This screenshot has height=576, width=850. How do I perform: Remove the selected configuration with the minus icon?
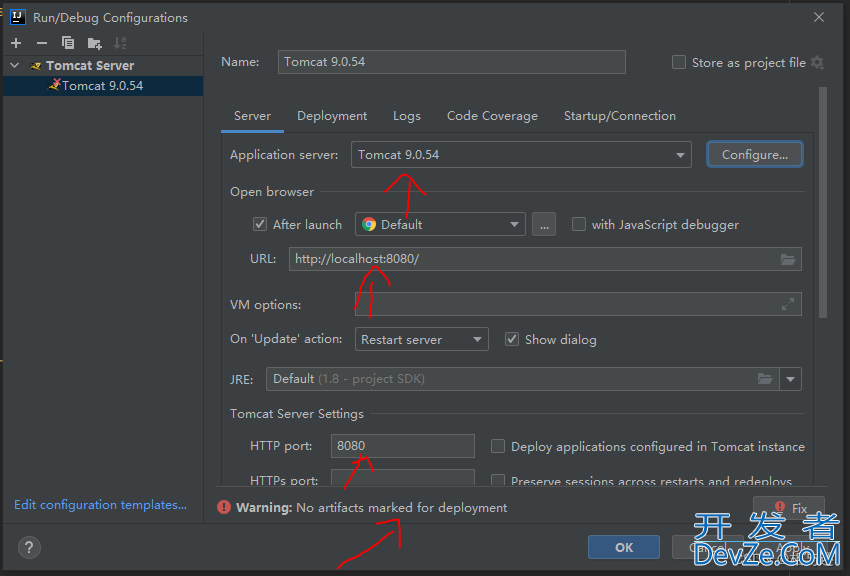pyautogui.click(x=42, y=43)
